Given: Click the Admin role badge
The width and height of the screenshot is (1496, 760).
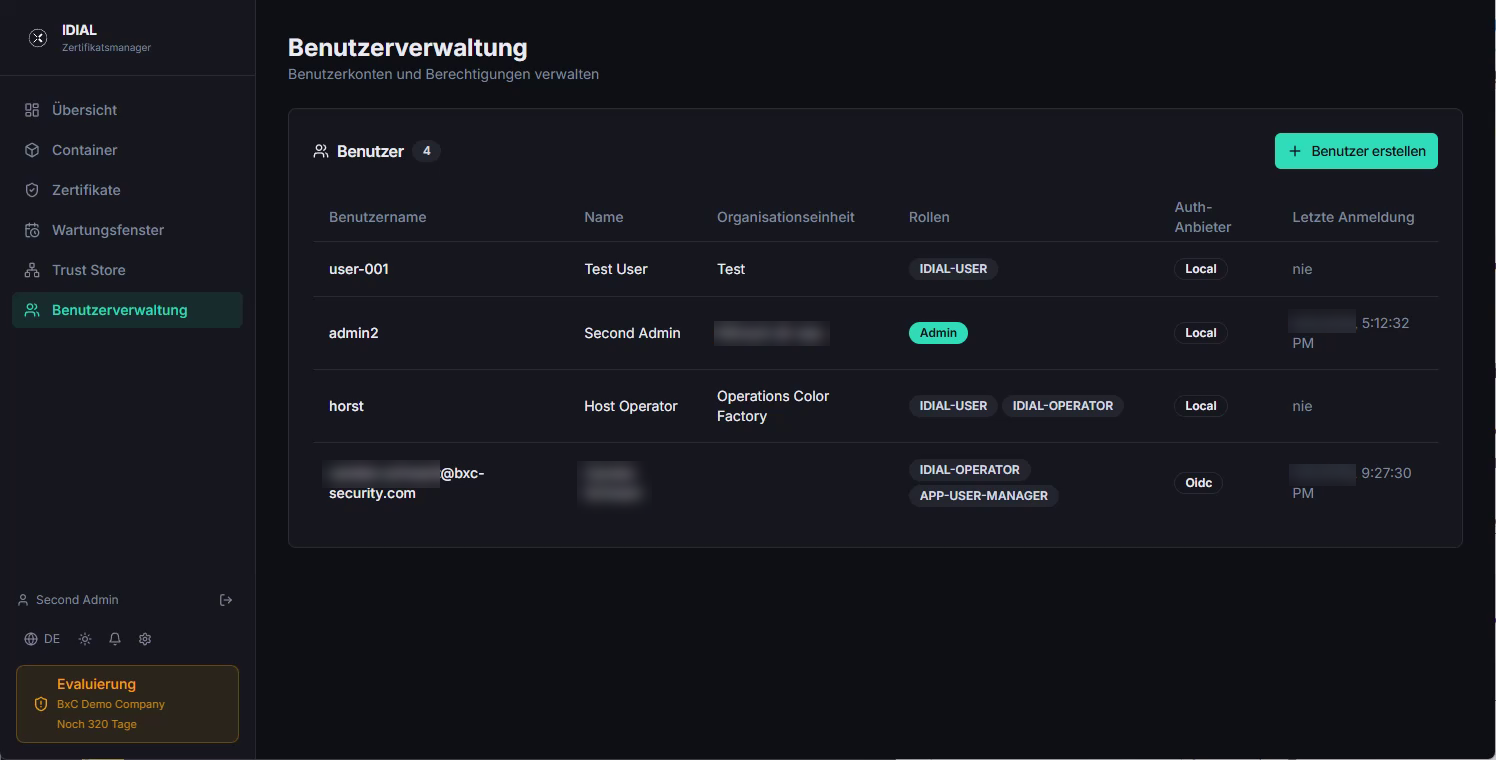Looking at the screenshot, I should (x=938, y=333).
